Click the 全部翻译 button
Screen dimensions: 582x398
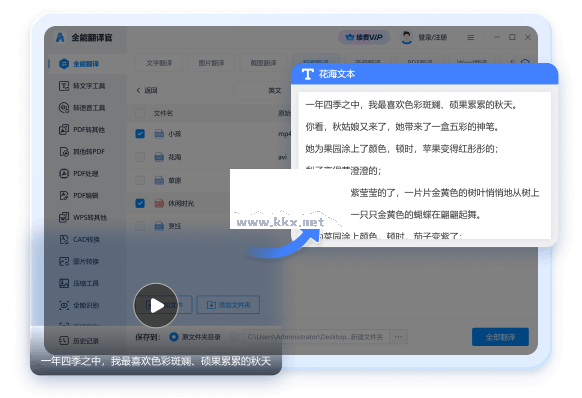[500, 337]
